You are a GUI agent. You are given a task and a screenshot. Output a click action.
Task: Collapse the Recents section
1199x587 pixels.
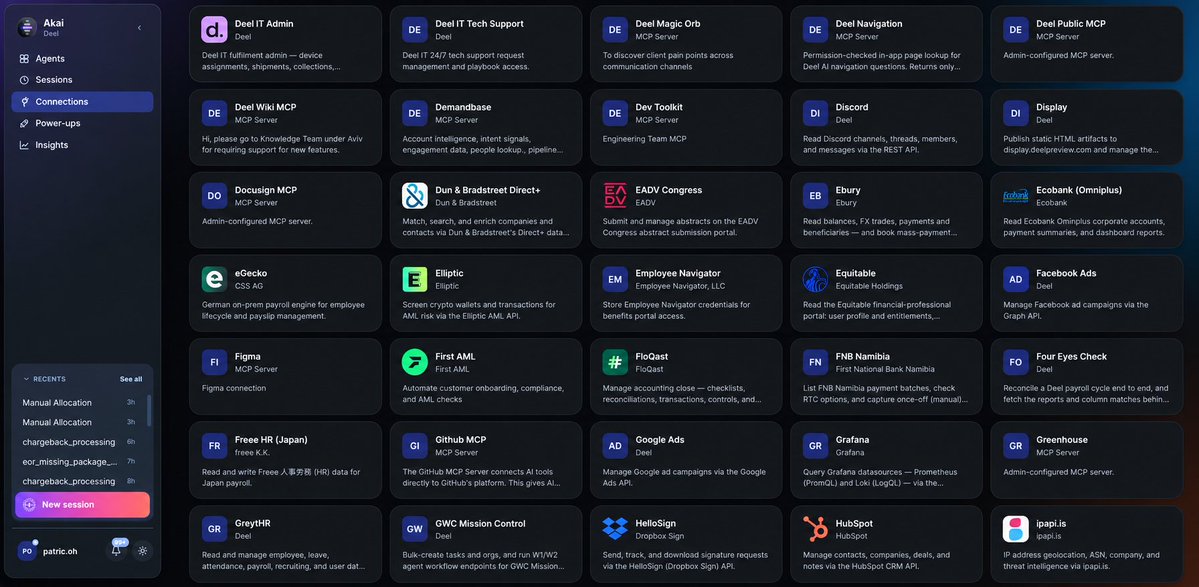44,379
